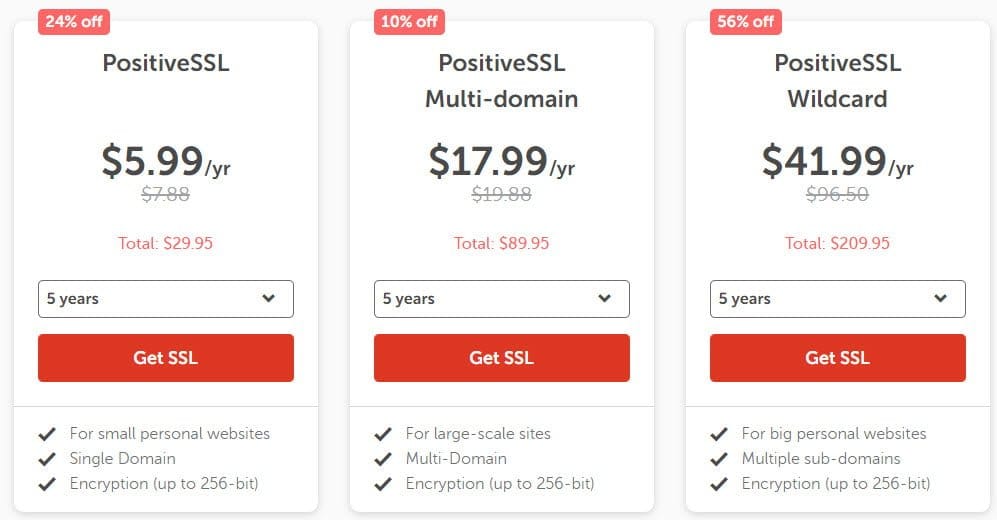The image size is (997, 520).
Task: Click the checkmark next to 'Single Domain'
Action: pos(46,459)
